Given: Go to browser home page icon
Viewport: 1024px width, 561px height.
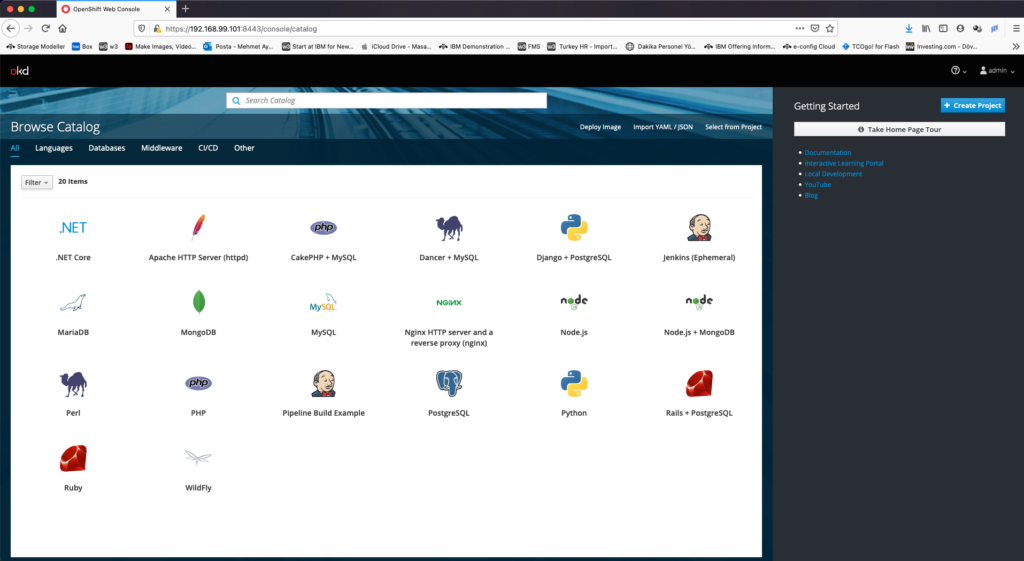Looking at the screenshot, I should 63,28.
